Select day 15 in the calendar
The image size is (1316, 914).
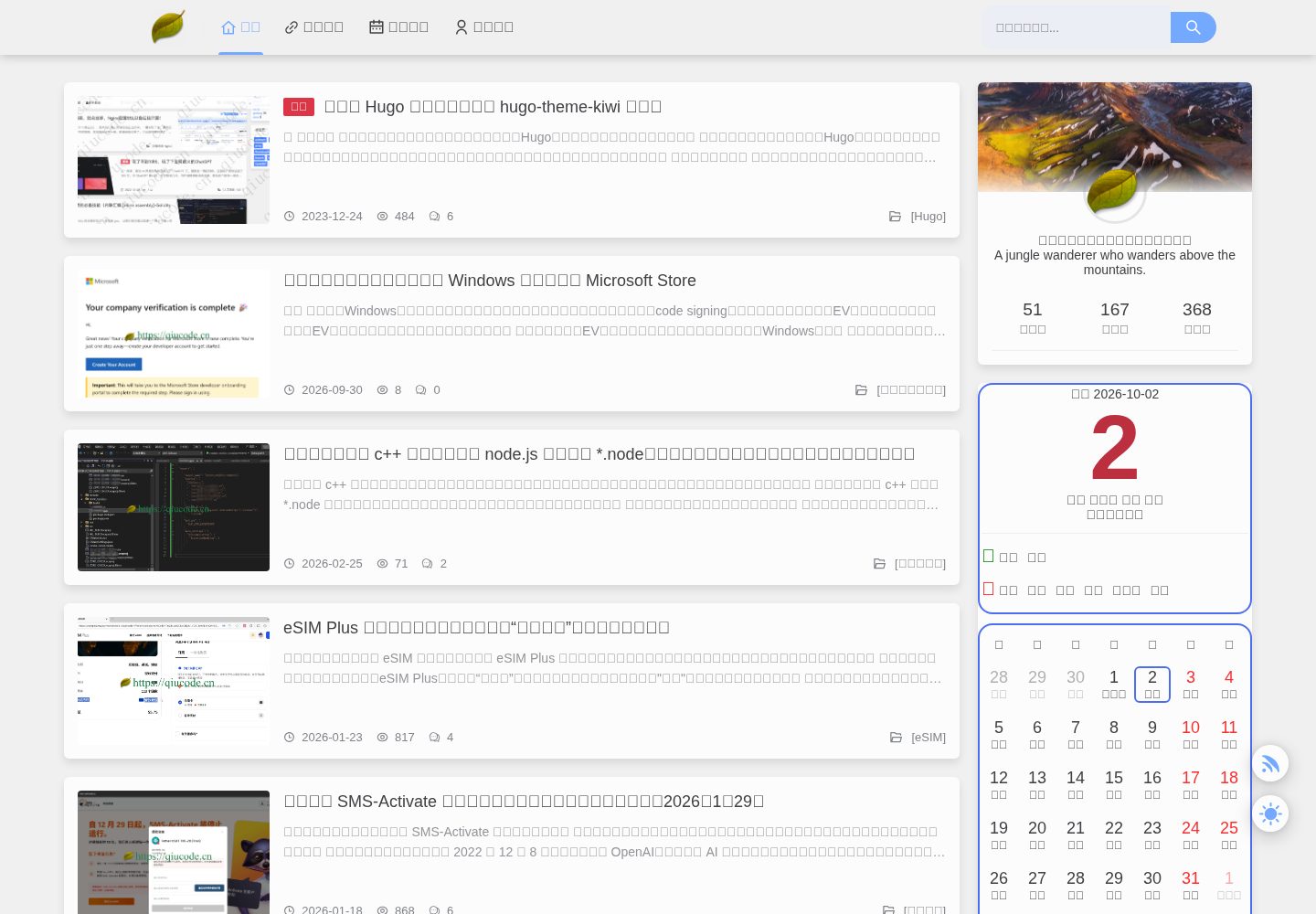pyautogui.click(x=1114, y=784)
